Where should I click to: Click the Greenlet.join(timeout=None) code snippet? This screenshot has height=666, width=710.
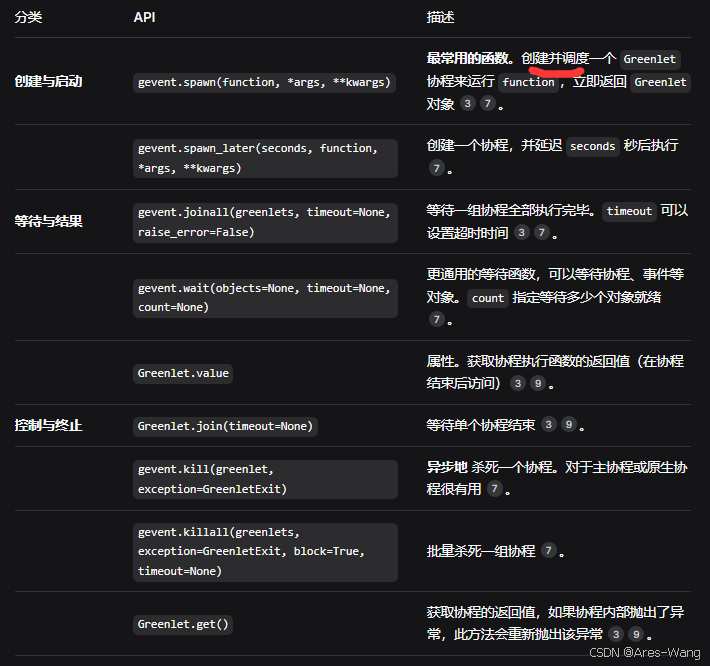(x=225, y=426)
